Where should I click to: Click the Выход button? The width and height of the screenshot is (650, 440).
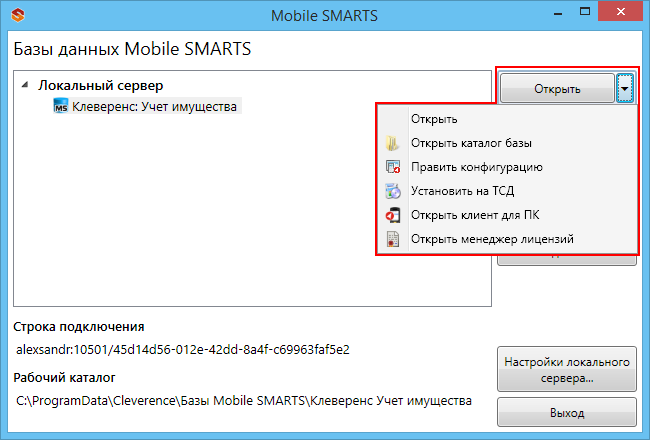click(x=567, y=413)
